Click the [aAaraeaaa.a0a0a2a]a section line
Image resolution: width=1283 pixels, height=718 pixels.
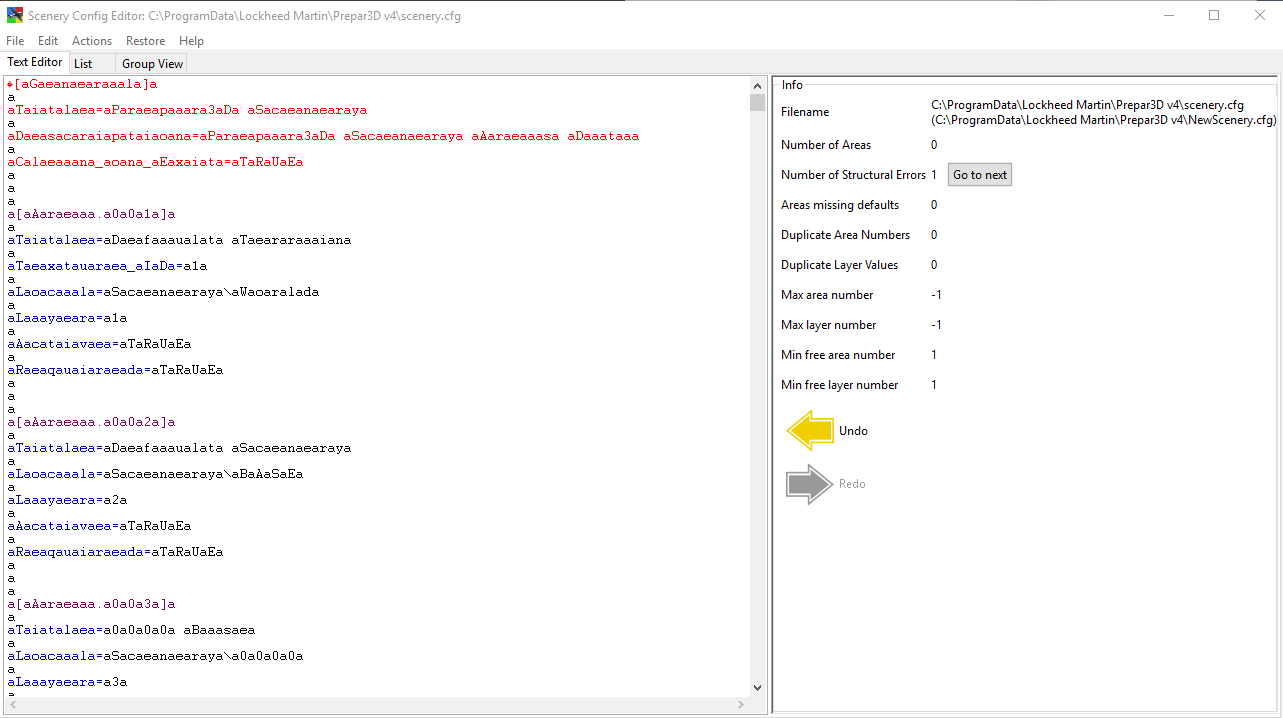point(91,422)
